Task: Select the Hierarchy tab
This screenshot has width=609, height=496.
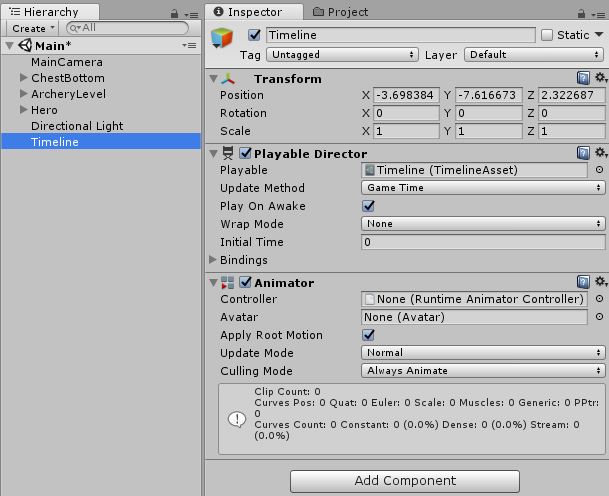Action: pyautogui.click(x=50, y=12)
